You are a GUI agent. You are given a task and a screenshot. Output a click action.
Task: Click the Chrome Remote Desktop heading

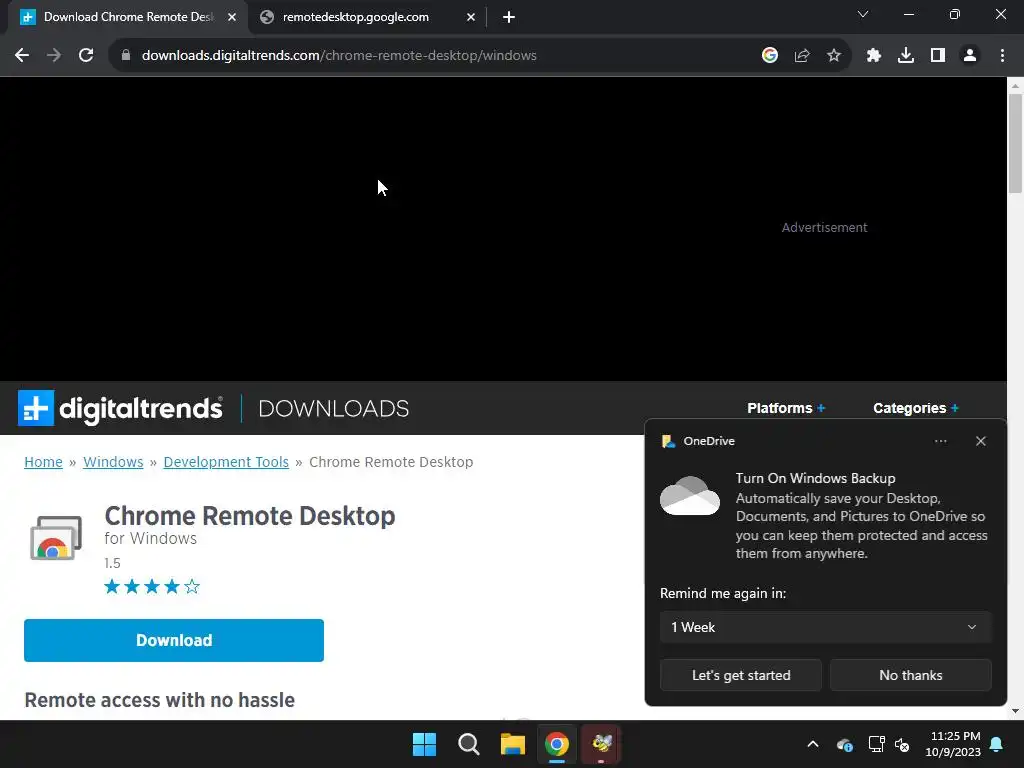pyautogui.click(x=249, y=516)
